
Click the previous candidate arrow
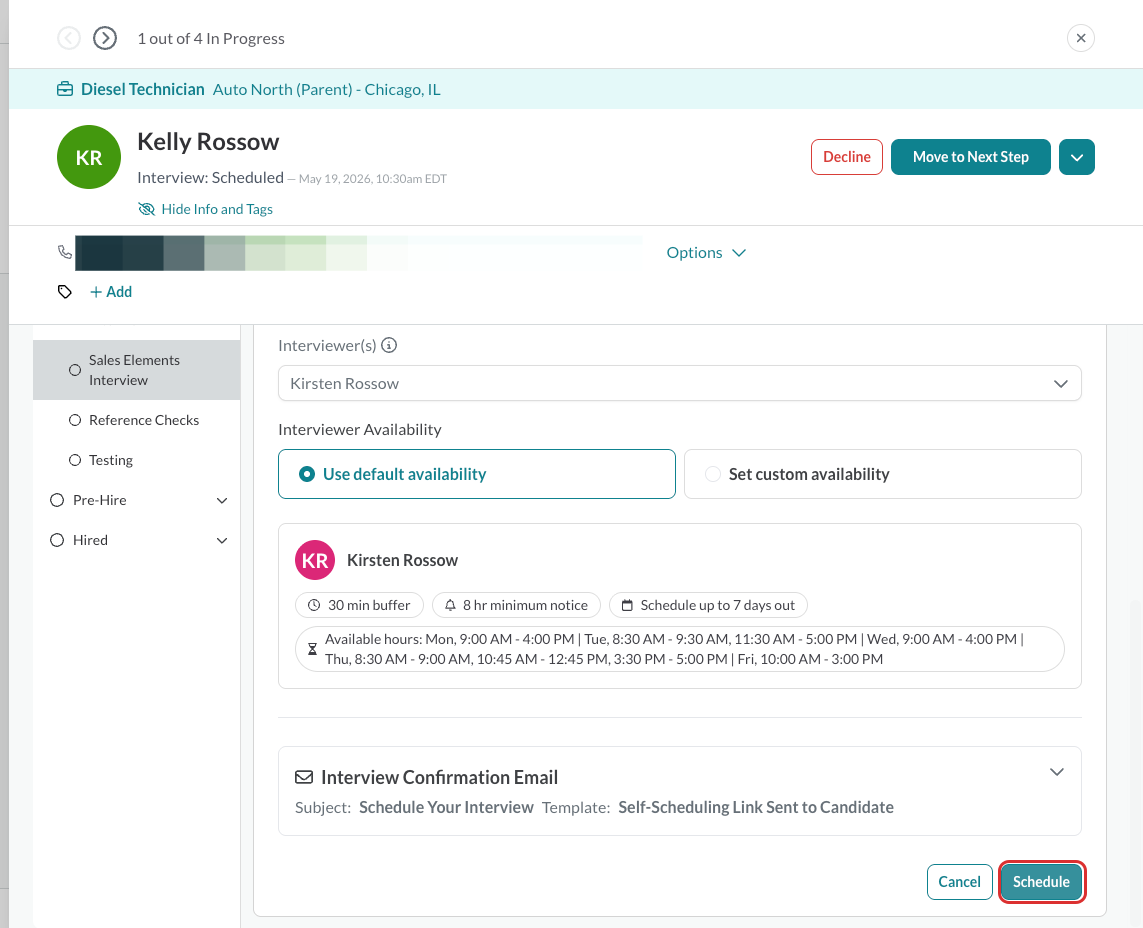click(x=69, y=38)
